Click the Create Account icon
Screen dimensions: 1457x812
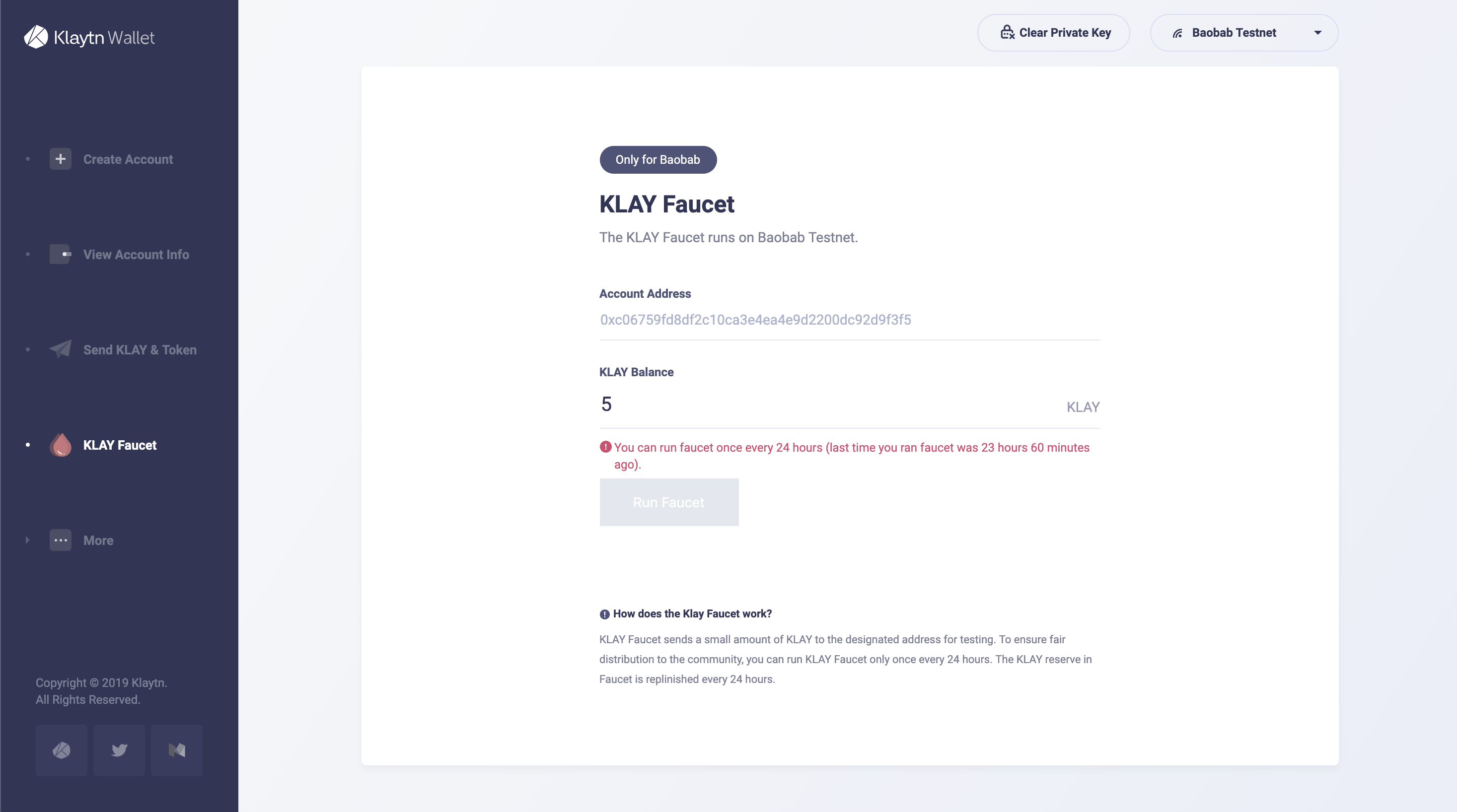tap(60, 158)
